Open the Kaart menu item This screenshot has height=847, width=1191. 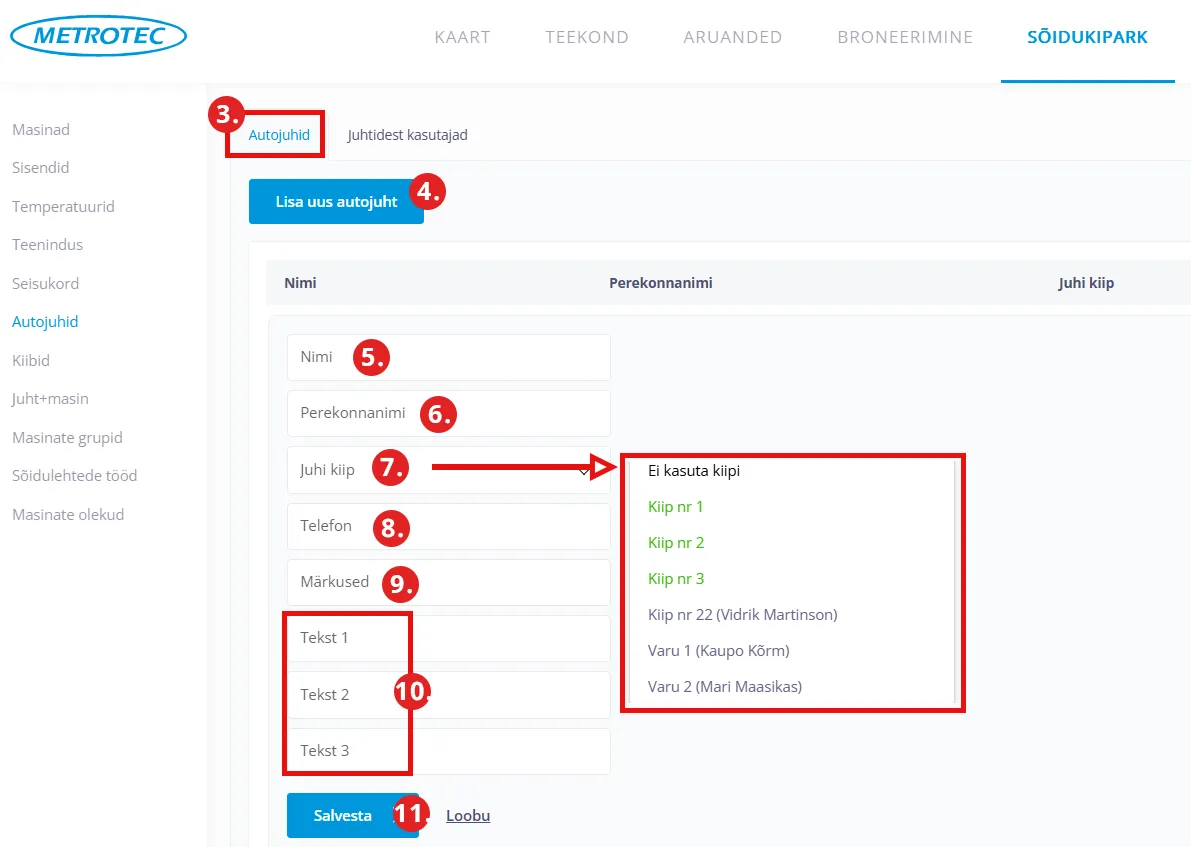[x=462, y=37]
